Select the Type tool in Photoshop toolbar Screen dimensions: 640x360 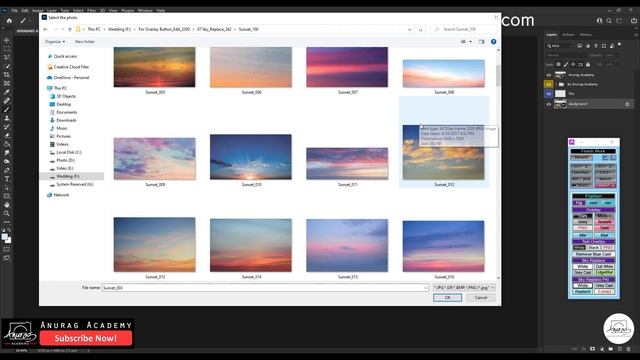tap(7, 179)
